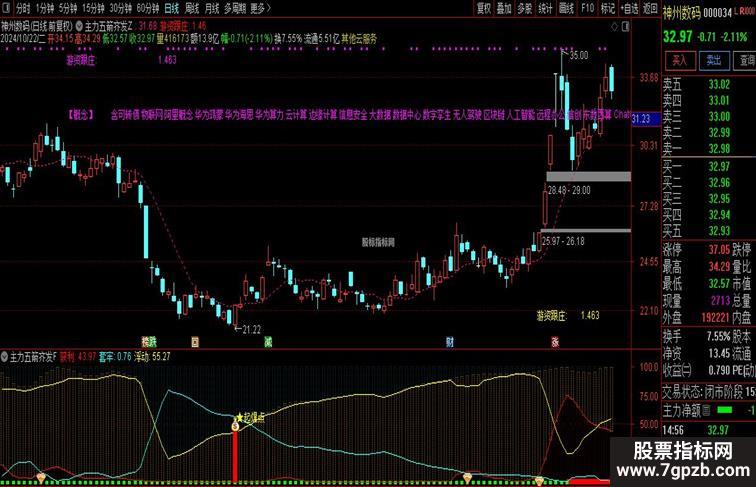This screenshot has width=756, height=487.
Task: Click the round indicator settings icon beside 主力五箭齐发Z
Action: pyautogui.click(x=79, y=26)
